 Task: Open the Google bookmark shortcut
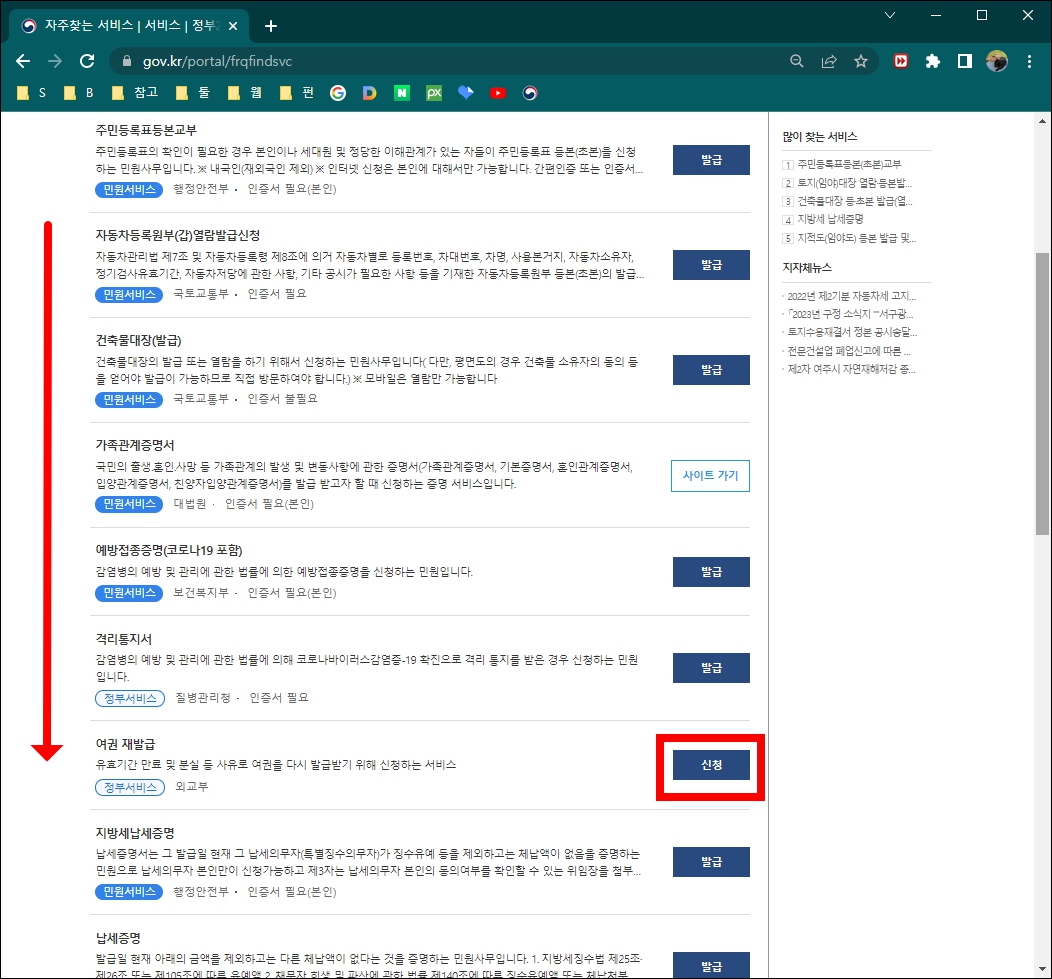click(338, 92)
